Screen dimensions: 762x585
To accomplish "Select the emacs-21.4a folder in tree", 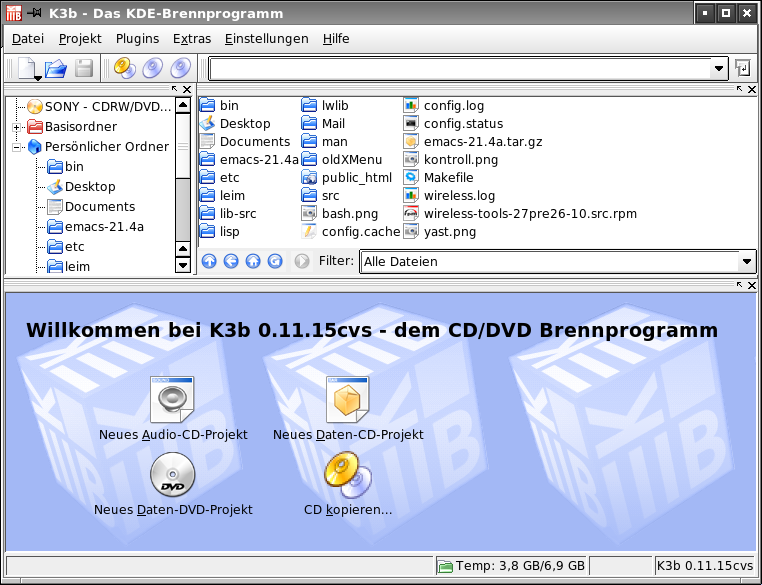I will pyautogui.click(x=95, y=226).
